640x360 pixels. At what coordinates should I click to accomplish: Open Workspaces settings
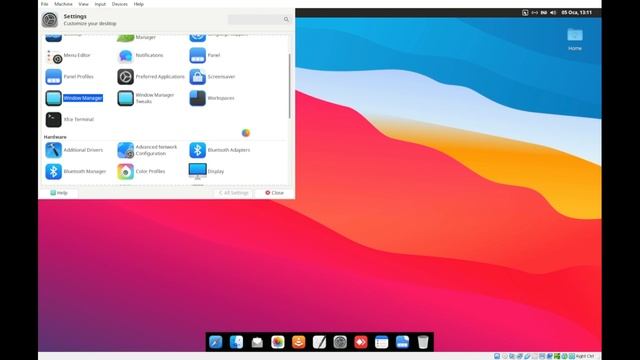click(212, 98)
